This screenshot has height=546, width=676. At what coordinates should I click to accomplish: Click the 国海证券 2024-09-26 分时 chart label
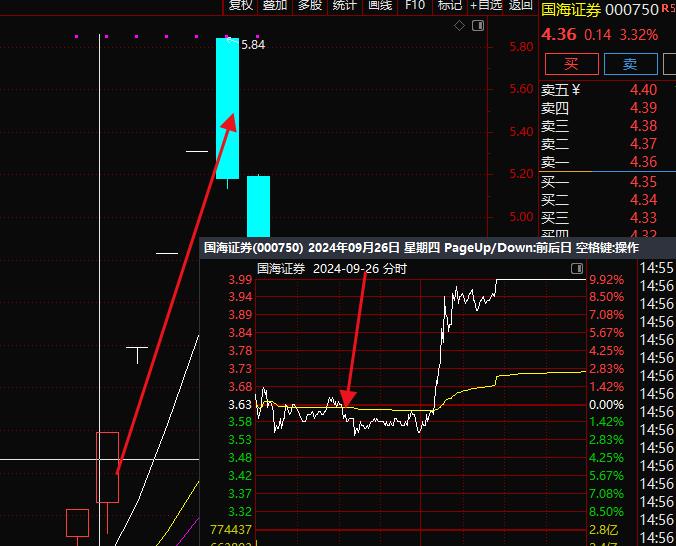(x=332, y=269)
